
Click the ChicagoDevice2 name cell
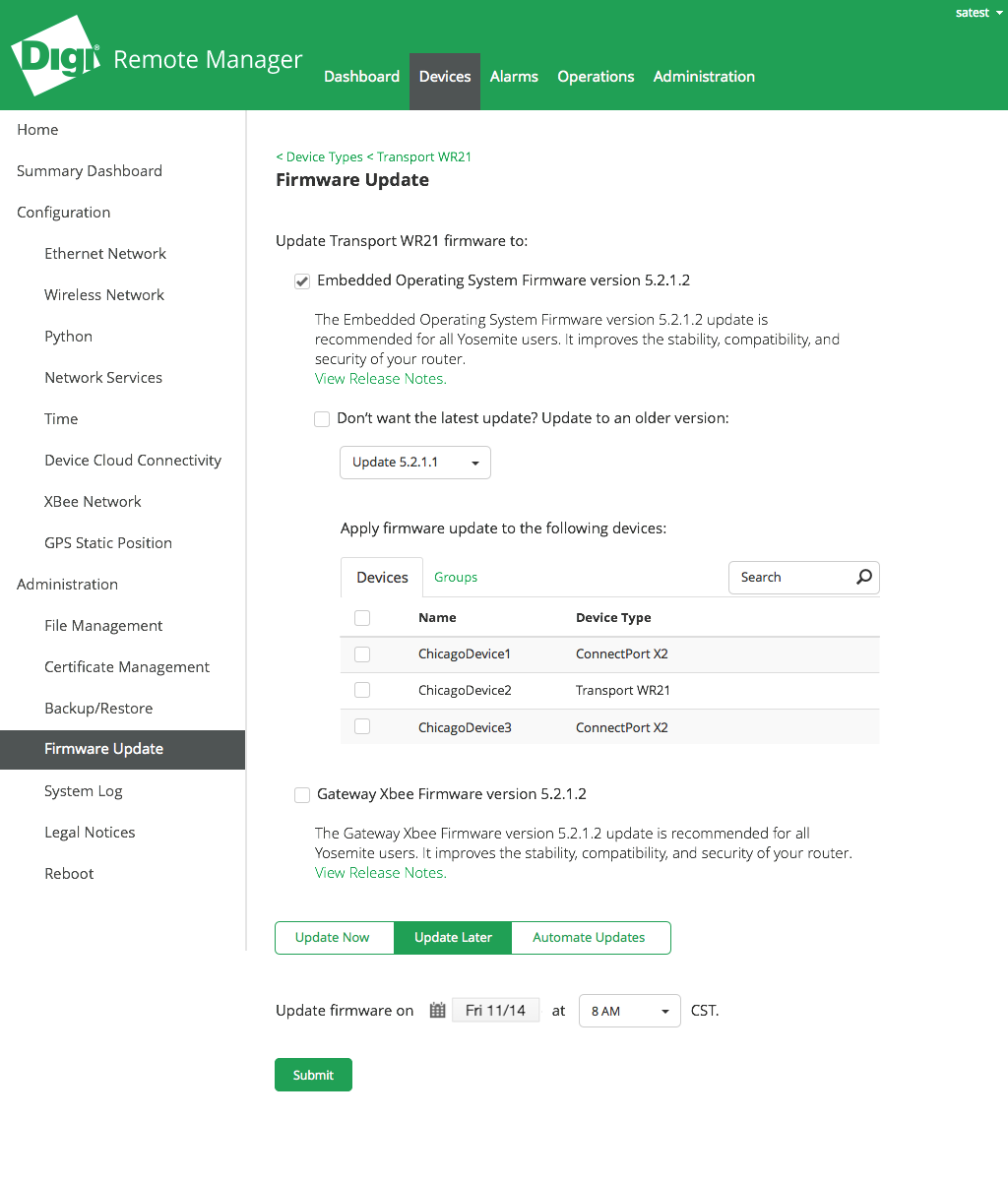click(x=465, y=691)
